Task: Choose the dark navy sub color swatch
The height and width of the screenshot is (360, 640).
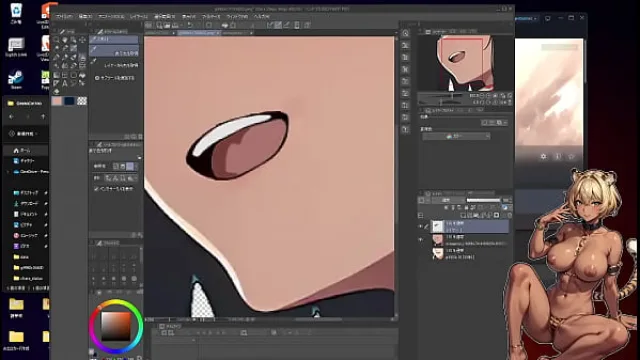Action: [69, 101]
